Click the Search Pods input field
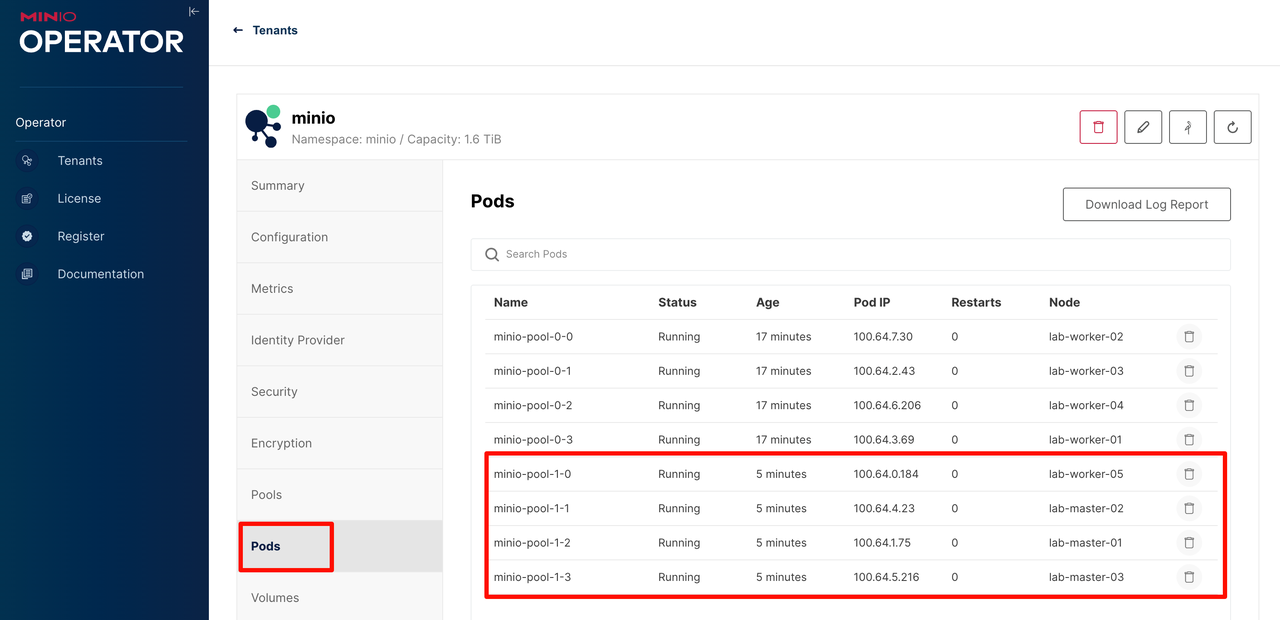Image resolution: width=1280 pixels, height=620 pixels. coord(850,254)
